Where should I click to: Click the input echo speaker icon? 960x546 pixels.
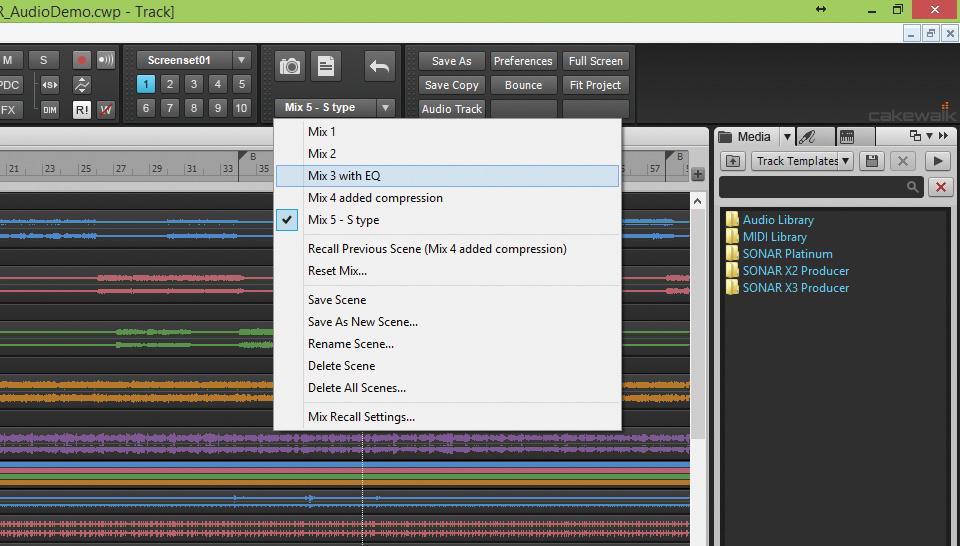click(106, 60)
